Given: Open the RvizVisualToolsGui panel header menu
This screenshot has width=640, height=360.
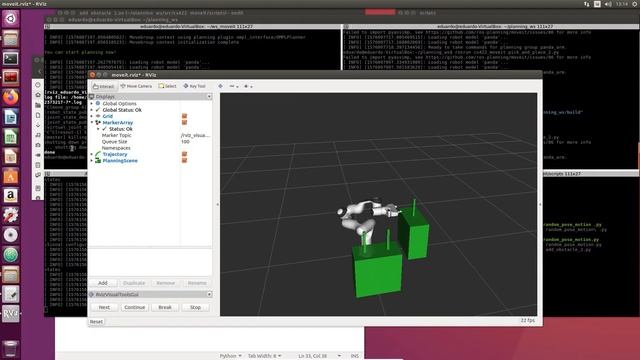Looking at the screenshot, I should click(x=209, y=294).
